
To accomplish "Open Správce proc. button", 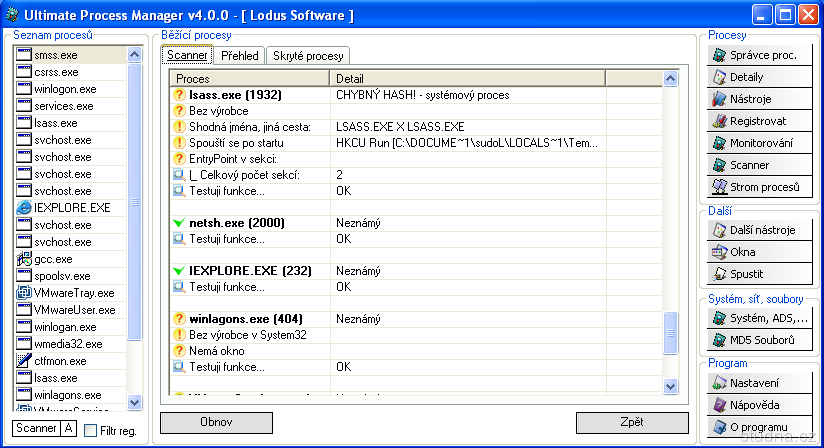I will pyautogui.click(x=759, y=55).
